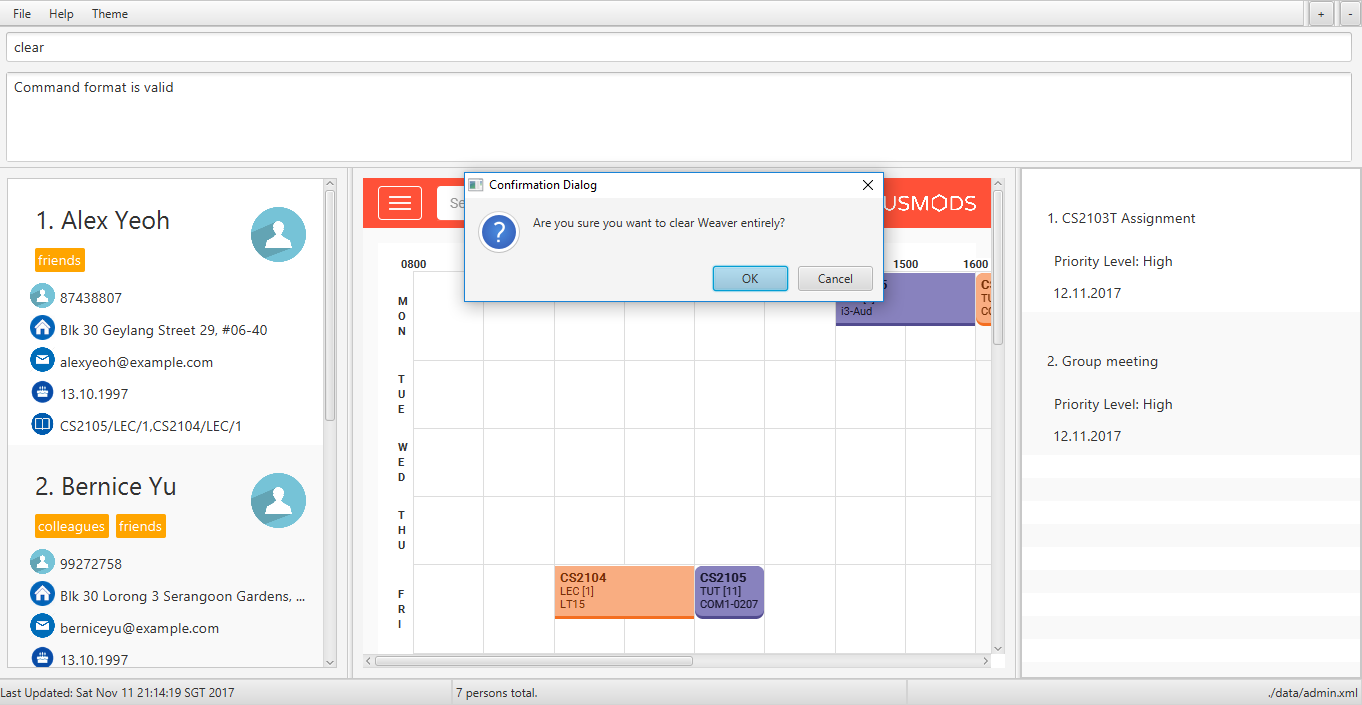
Task: Click the command input field containing 'clear'
Action: [x=678, y=47]
